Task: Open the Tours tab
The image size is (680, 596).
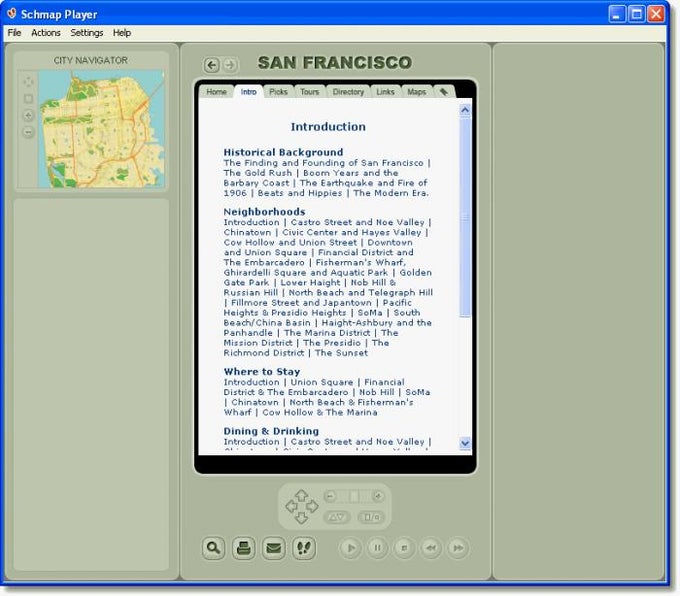Action: tap(310, 92)
